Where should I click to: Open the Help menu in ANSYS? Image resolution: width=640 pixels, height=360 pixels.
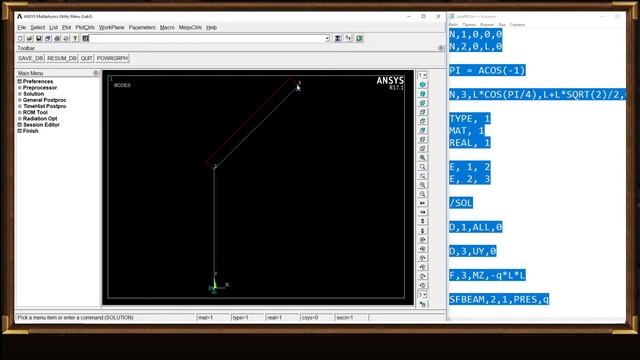pos(211,27)
